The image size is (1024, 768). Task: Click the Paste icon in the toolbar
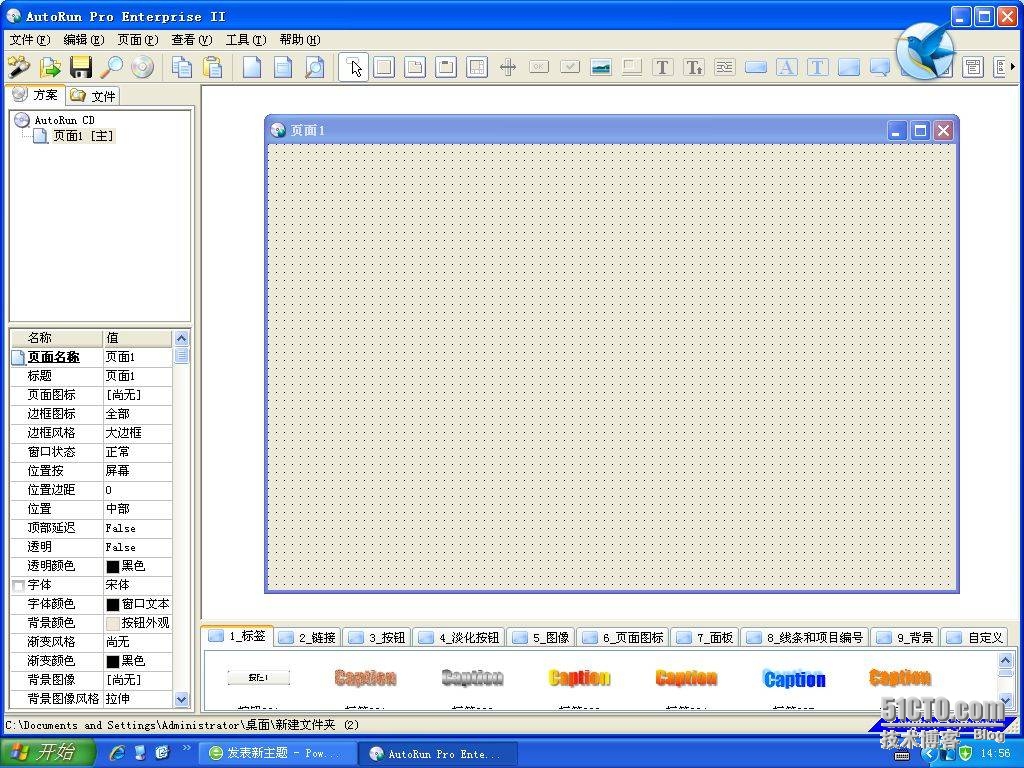tap(212, 67)
